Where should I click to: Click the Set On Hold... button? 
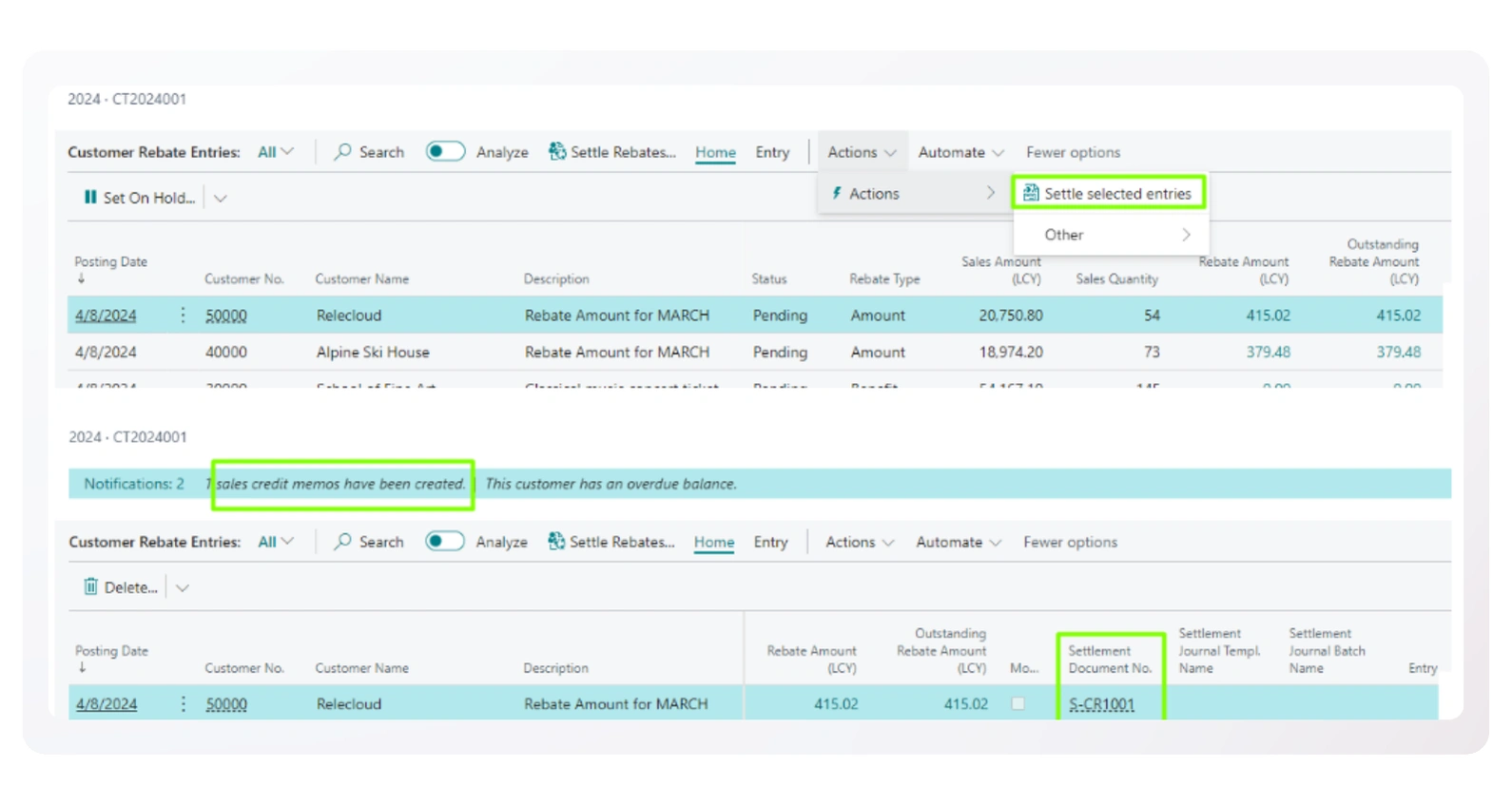(140, 197)
